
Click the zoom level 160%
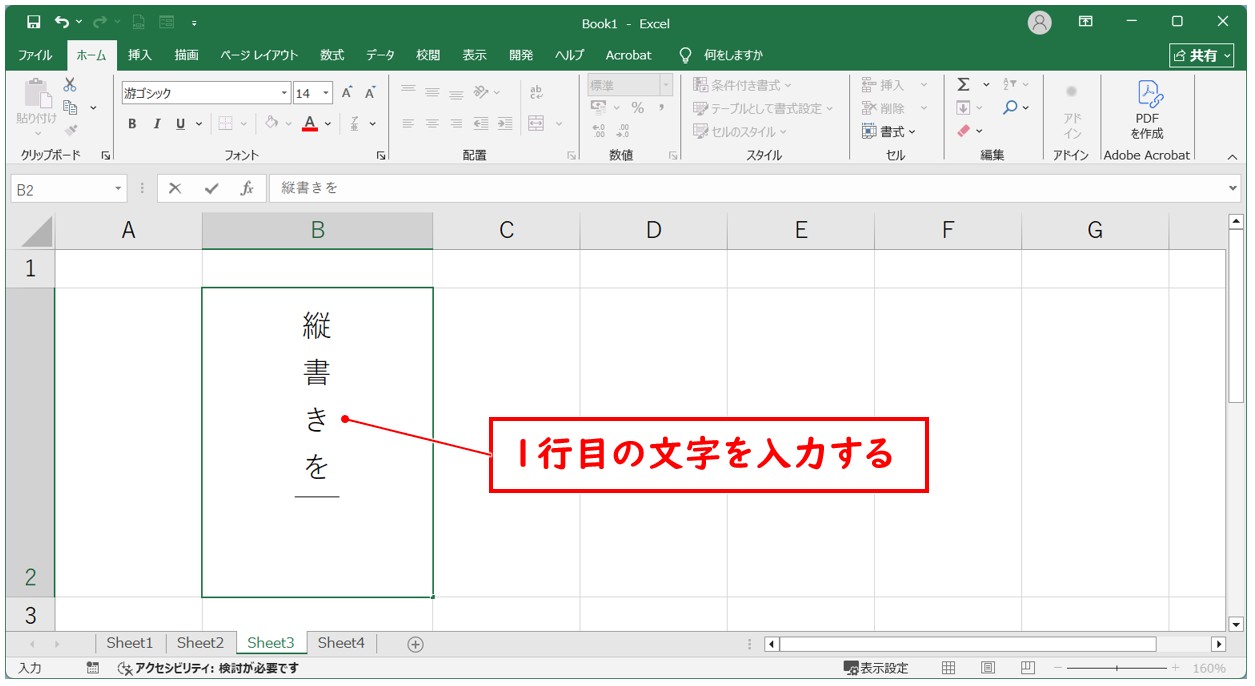point(1209,668)
